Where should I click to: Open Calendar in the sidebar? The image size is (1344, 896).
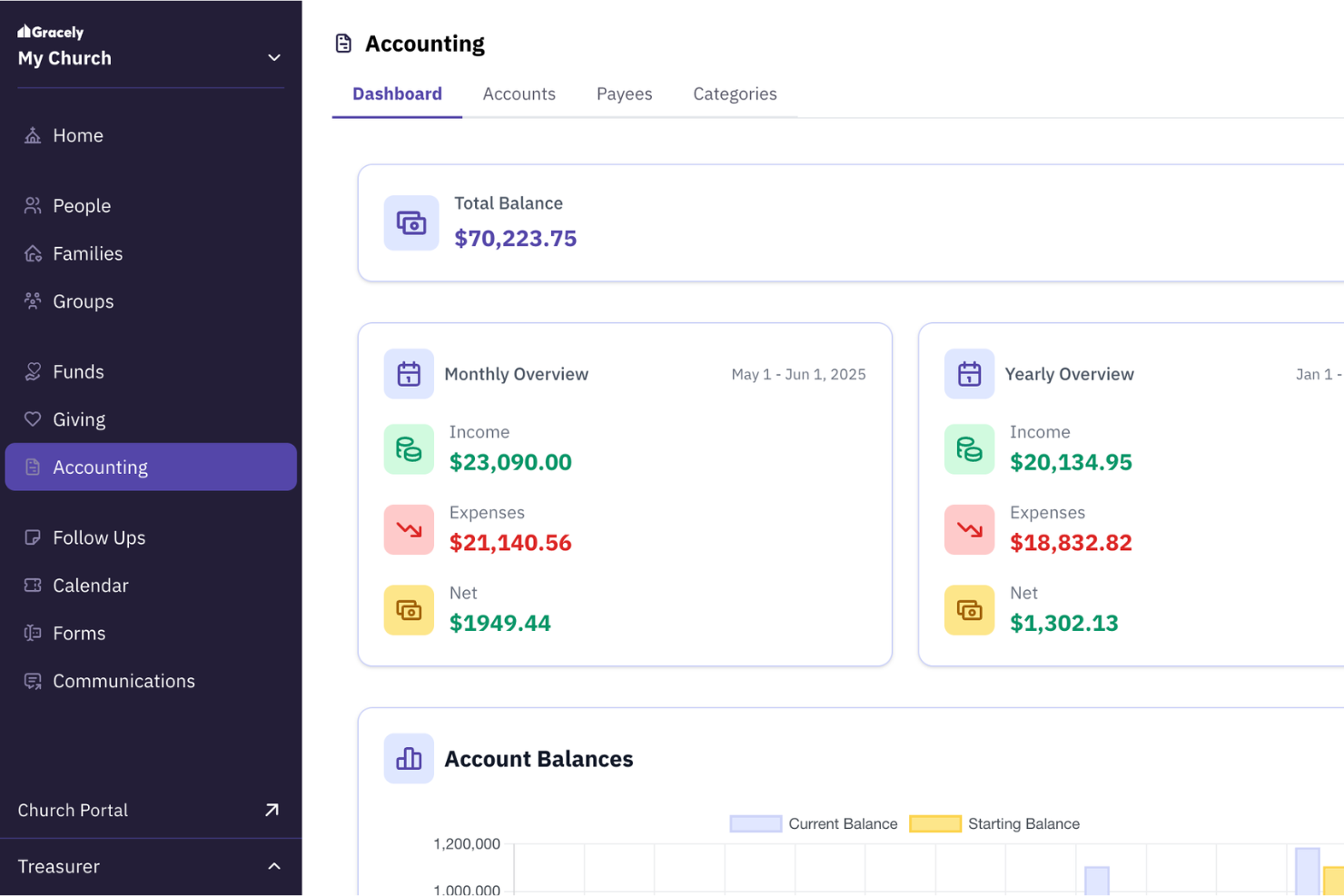click(x=151, y=586)
